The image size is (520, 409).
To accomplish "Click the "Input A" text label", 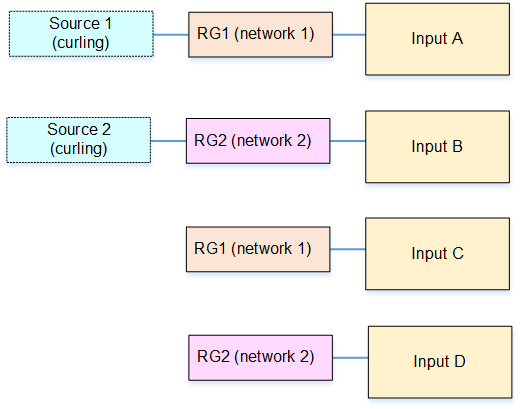I will 437,38.
